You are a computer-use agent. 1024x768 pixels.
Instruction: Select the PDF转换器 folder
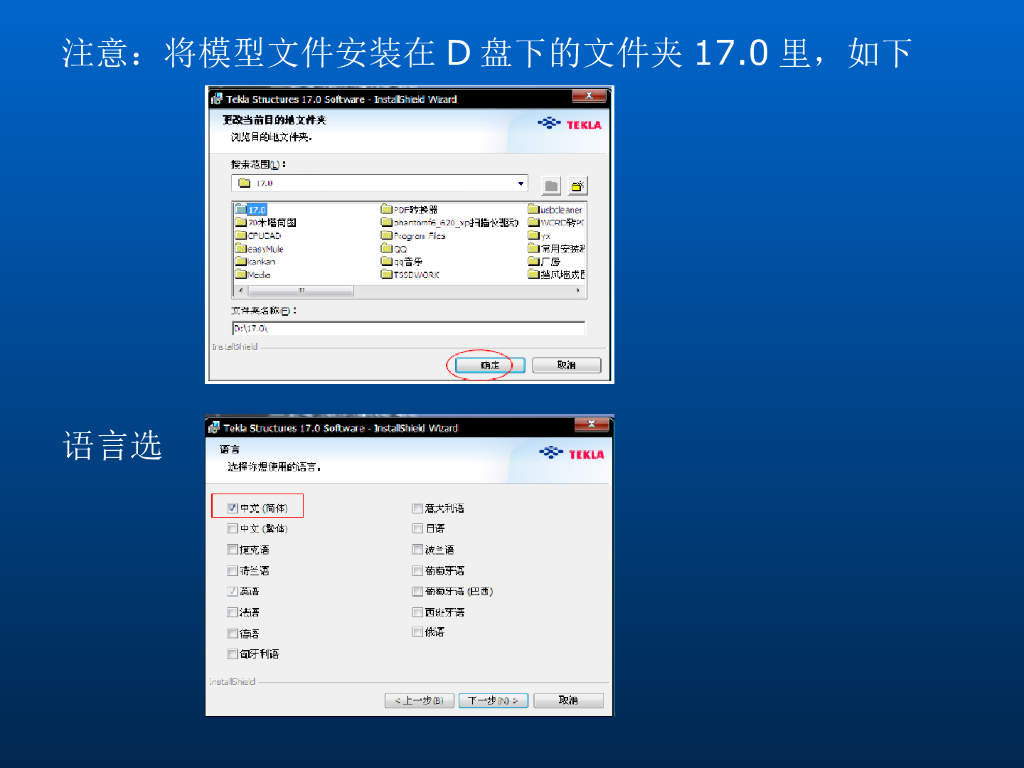(x=409, y=210)
